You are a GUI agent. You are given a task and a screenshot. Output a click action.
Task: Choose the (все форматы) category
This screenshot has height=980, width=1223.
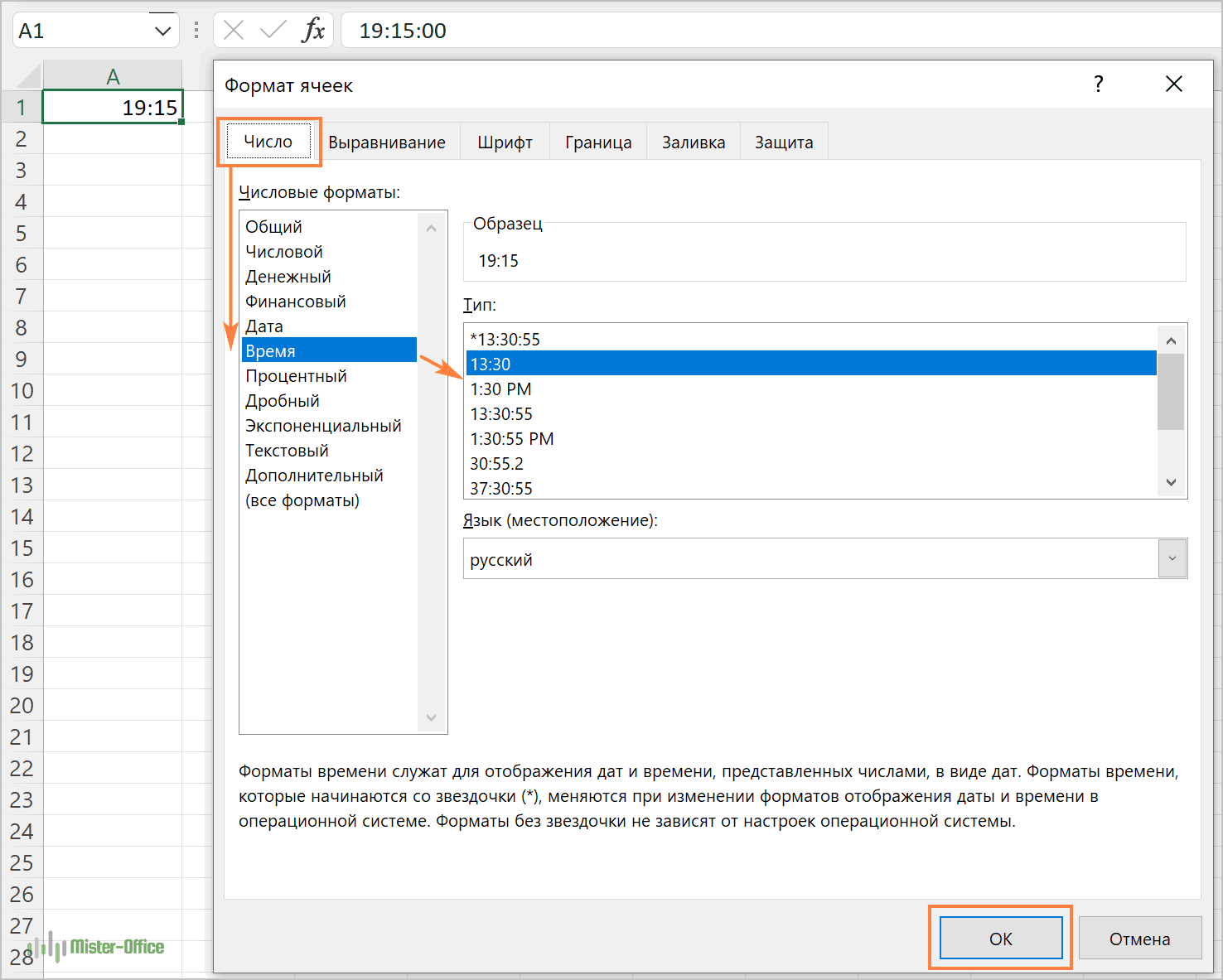302,500
